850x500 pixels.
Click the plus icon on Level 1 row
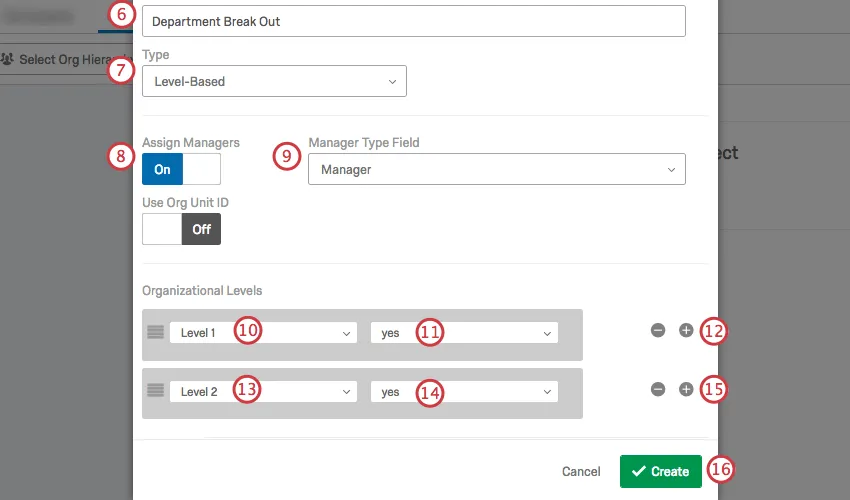click(686, 330)
